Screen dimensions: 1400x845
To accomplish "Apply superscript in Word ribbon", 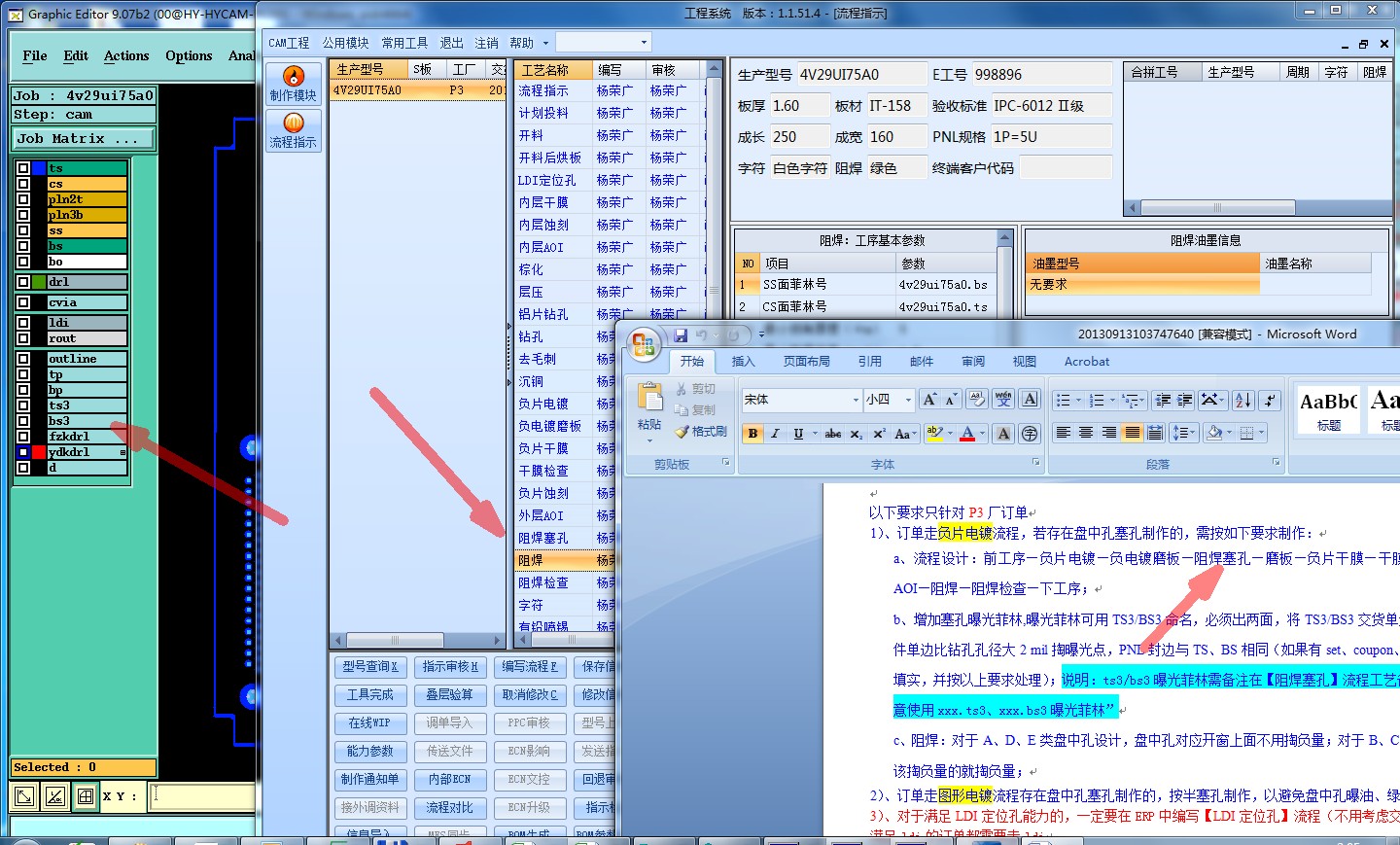I will [879, 434].
